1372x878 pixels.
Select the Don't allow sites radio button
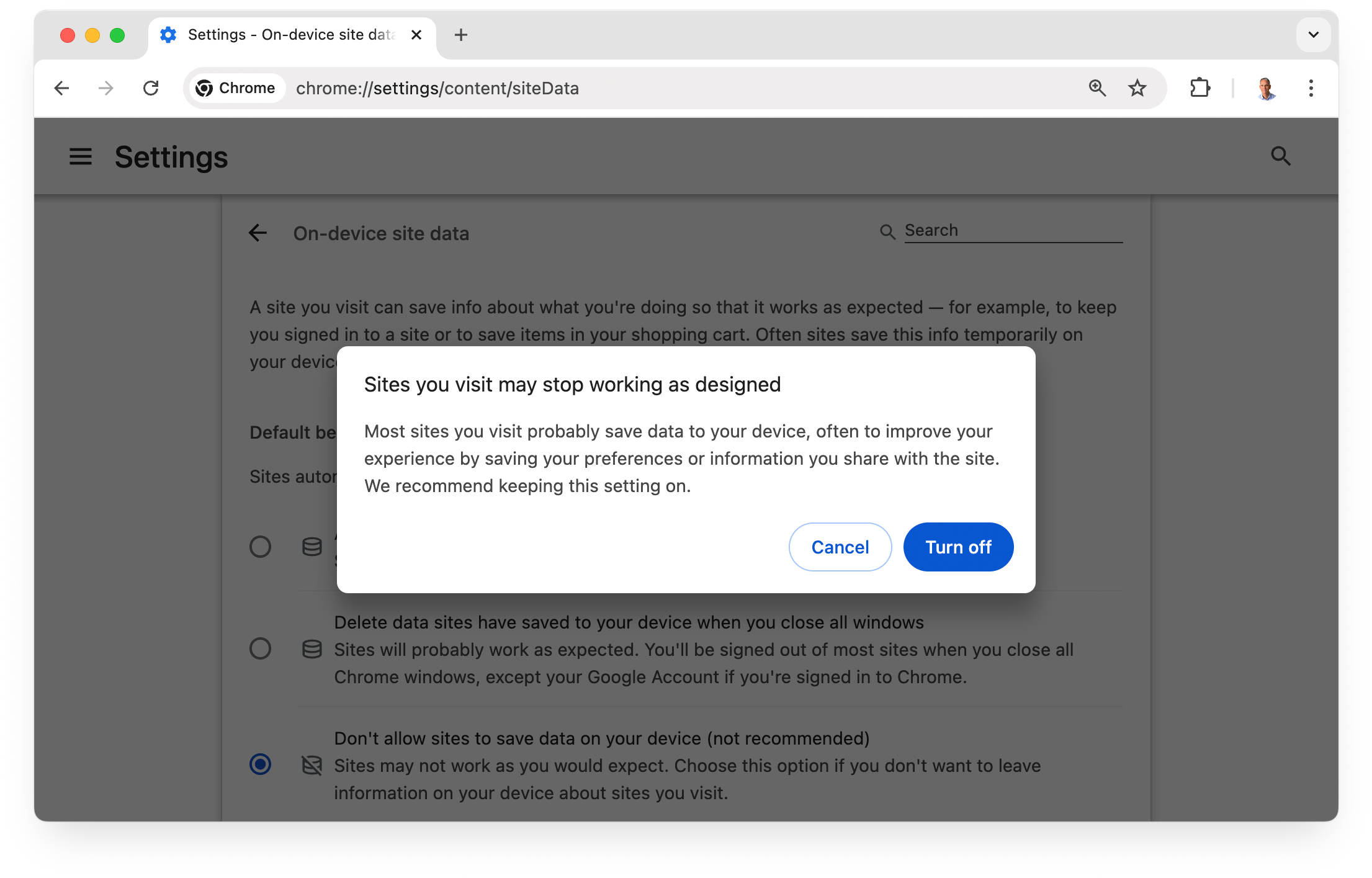click(260, 766)
